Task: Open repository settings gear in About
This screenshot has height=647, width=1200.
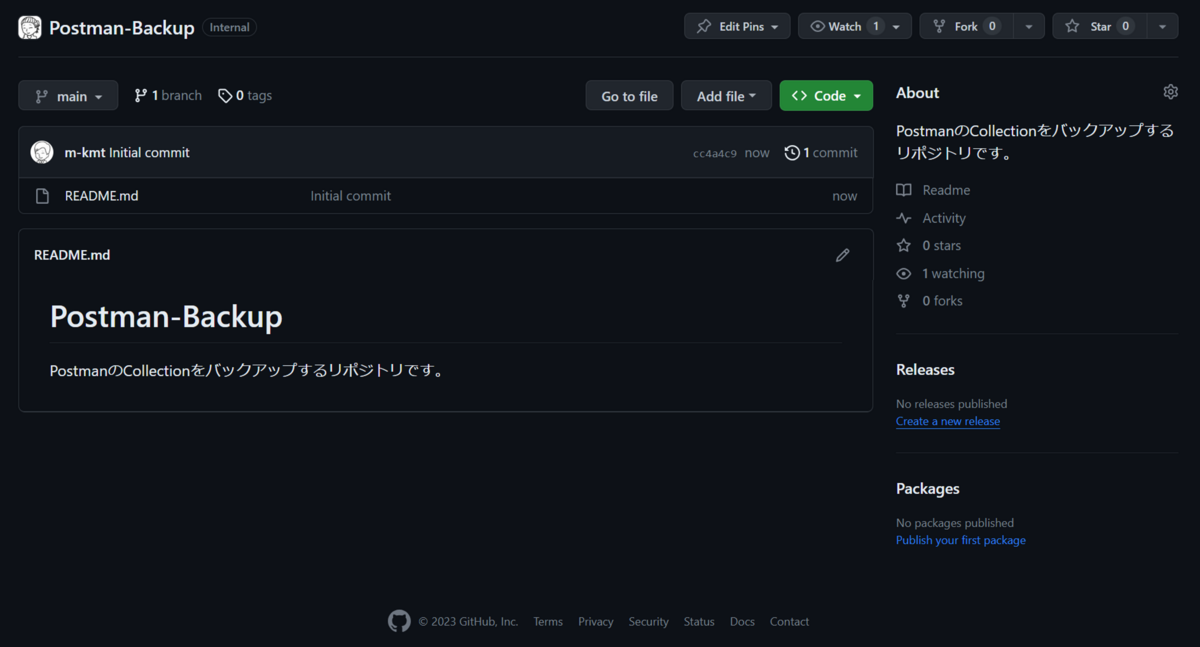Action: pyautogui.click(x=1171, y=92)
